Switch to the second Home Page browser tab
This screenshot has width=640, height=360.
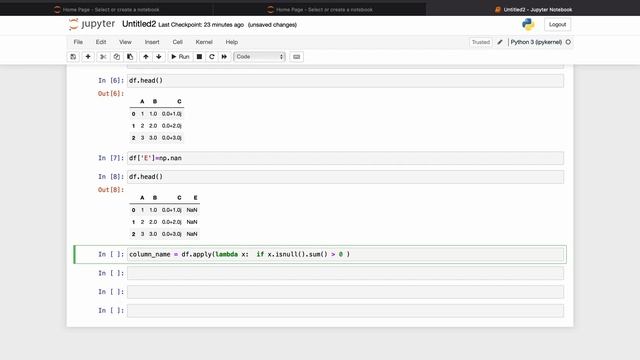click(x=320, y=9)
